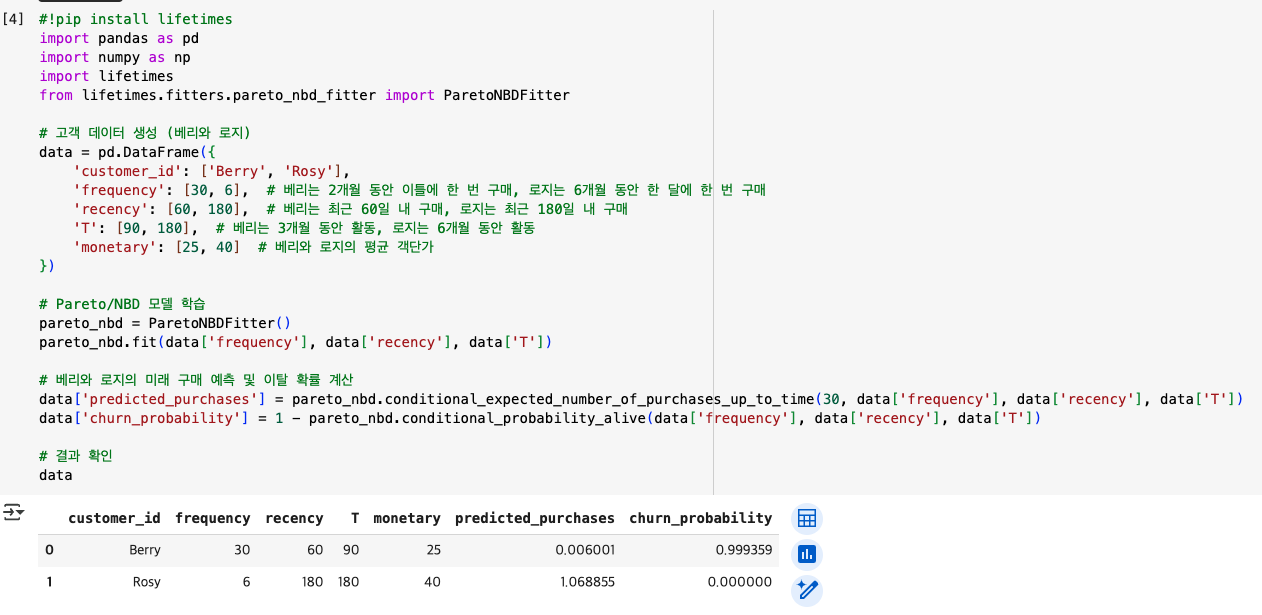
Task: Click Berry's recency value 60
Action: tap(315, 550)
